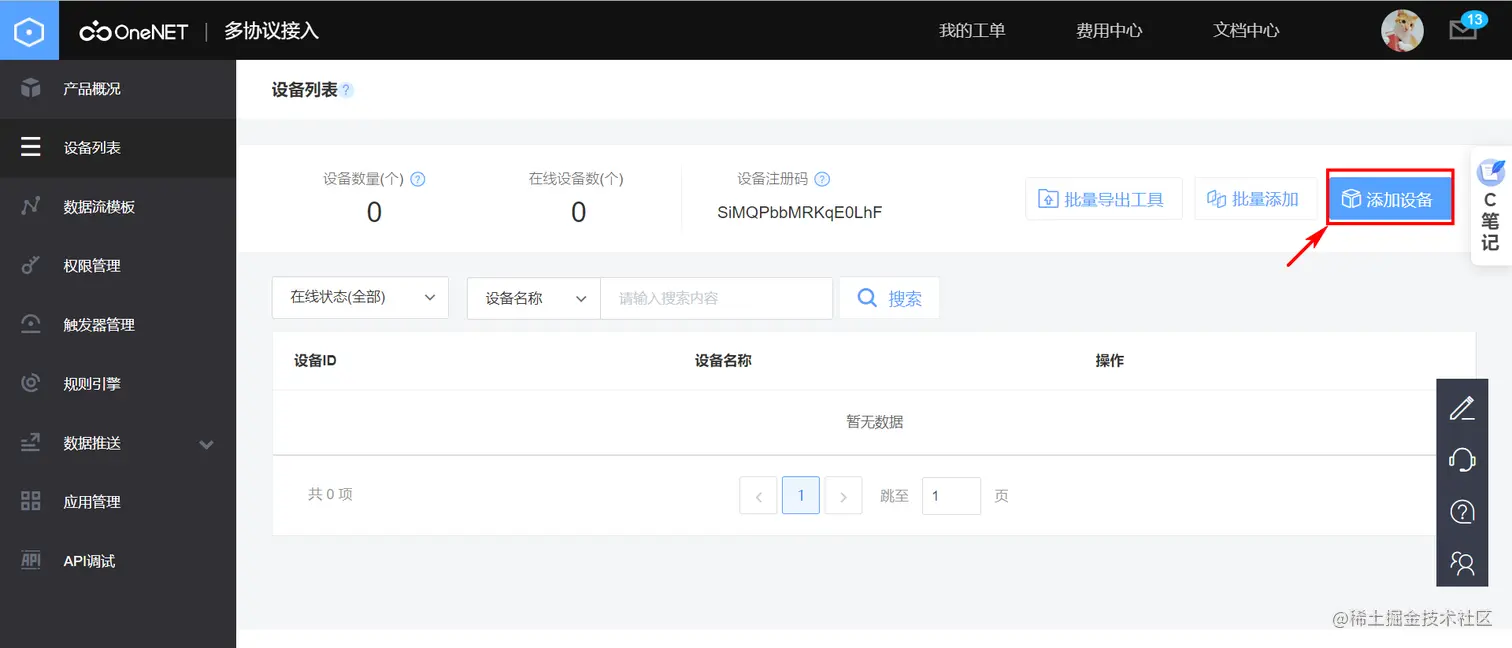
Task: Click the C笔记 floating note widget
Action: pos(1491,206)
